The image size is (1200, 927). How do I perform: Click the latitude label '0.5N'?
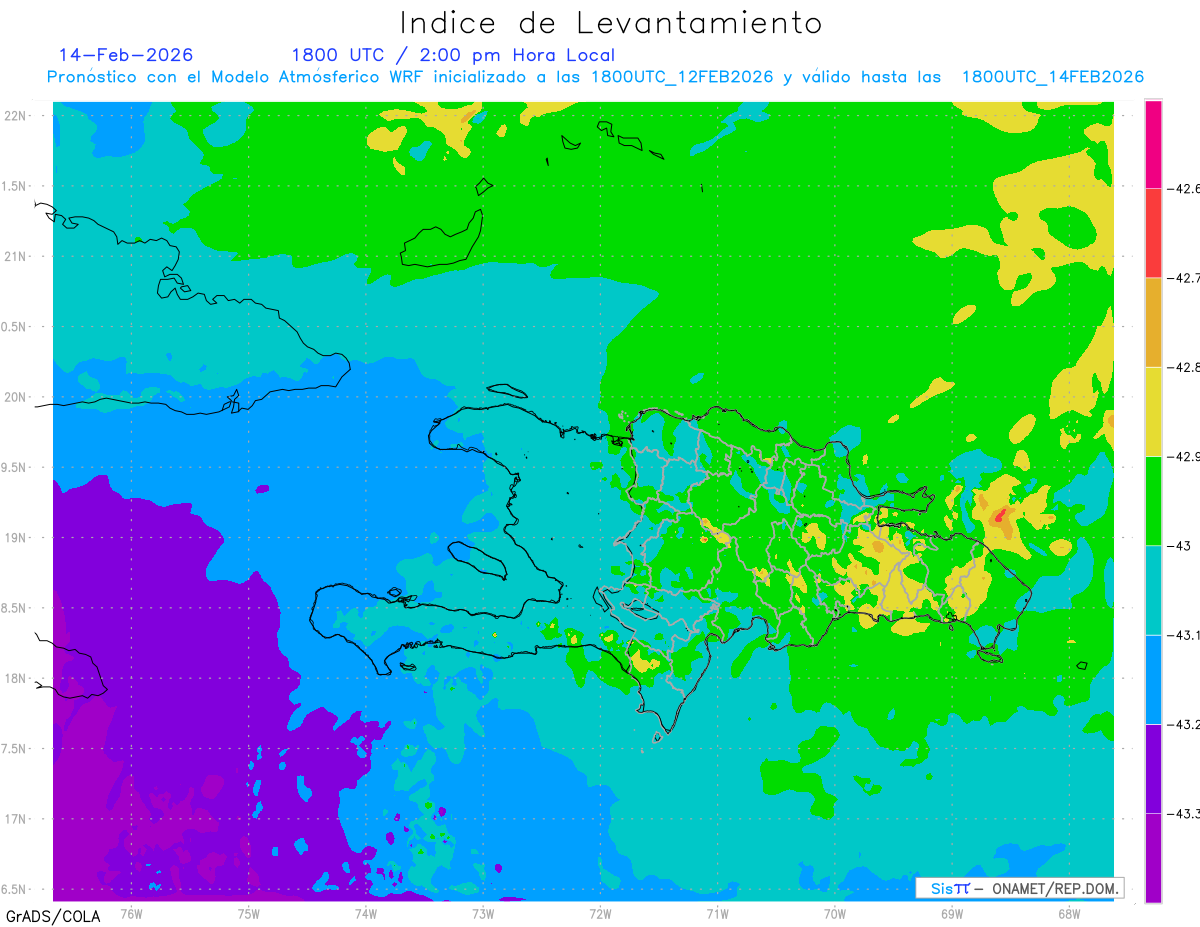click(x=15, y=327)
